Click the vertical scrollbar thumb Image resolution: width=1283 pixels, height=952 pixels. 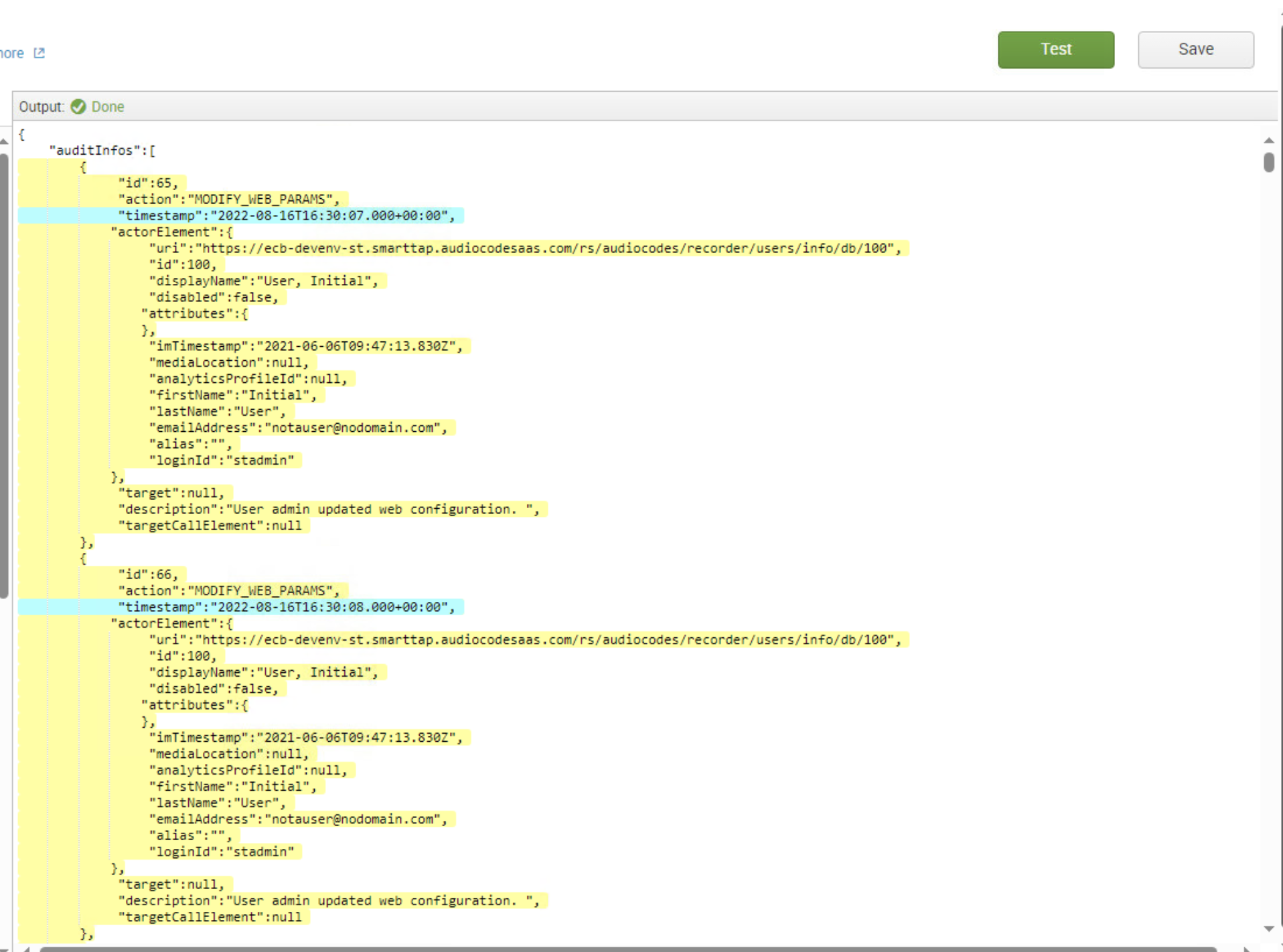pos(1269,163)
